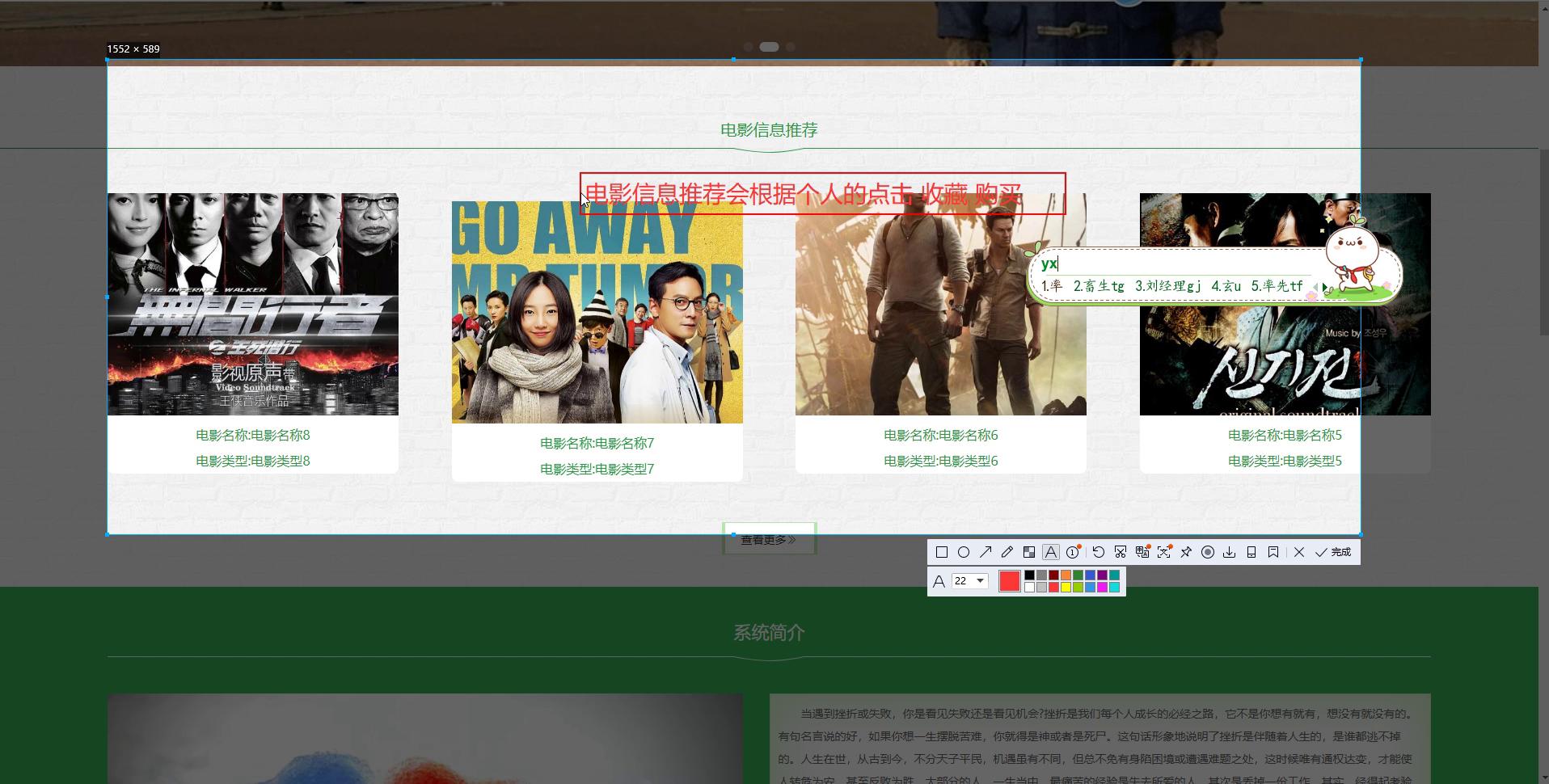This screenshot has height=784, width=1549.
Task: Select the rectangle drawing tool
Action: (942, 552)
